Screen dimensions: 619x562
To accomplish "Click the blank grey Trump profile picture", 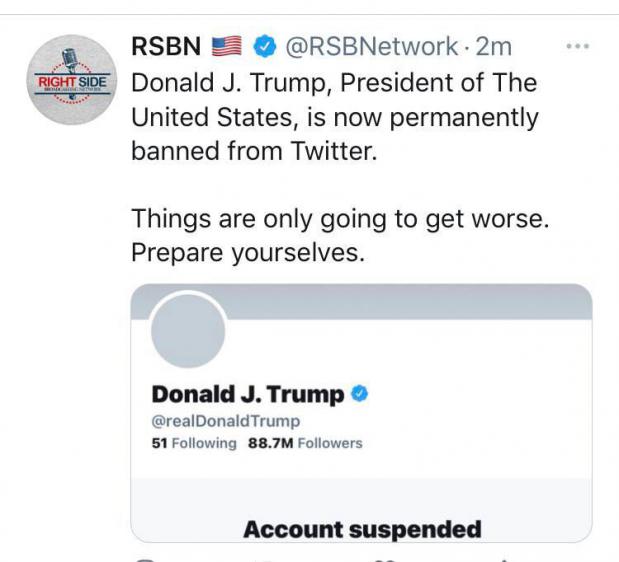I will pyautogui.click(x=188, y=331).
